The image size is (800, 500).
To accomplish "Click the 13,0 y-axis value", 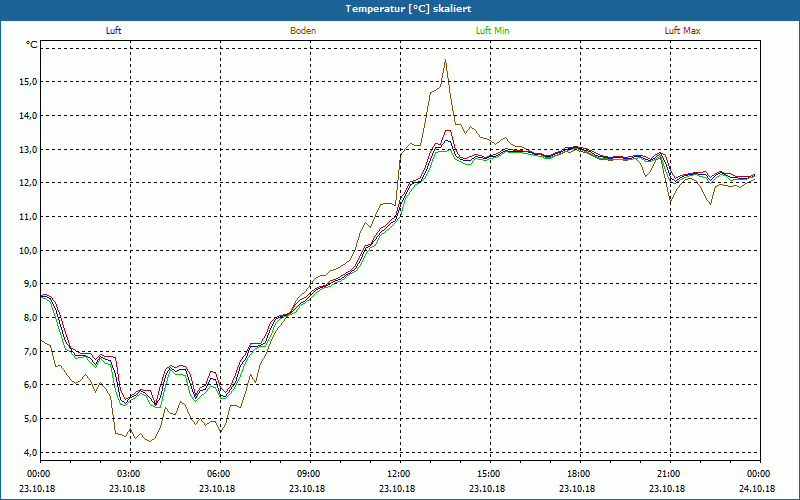I will pos(28,149).
